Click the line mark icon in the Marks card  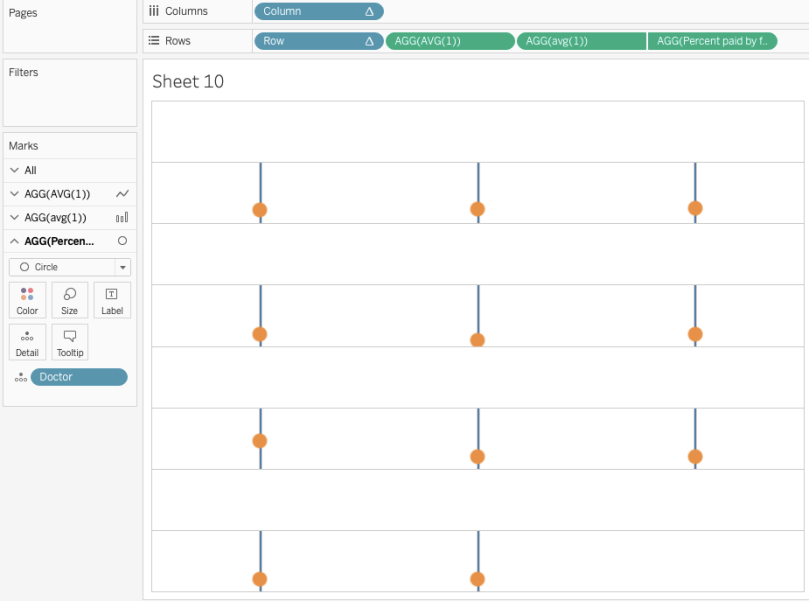(x=122, y=194)
